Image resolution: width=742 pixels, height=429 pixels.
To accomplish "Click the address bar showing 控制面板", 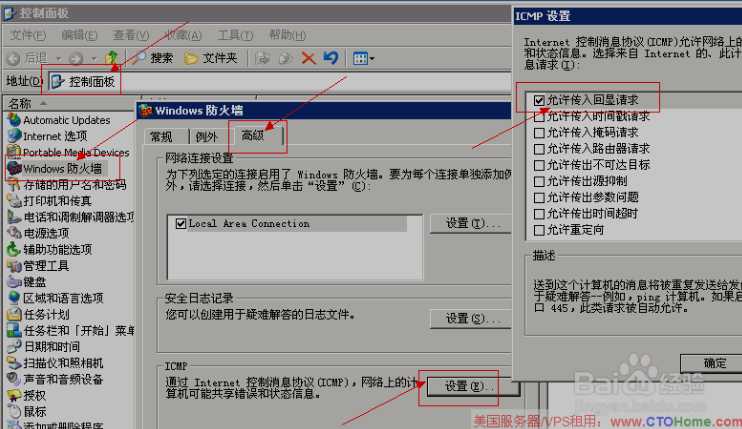I will [x=280, y=82].
